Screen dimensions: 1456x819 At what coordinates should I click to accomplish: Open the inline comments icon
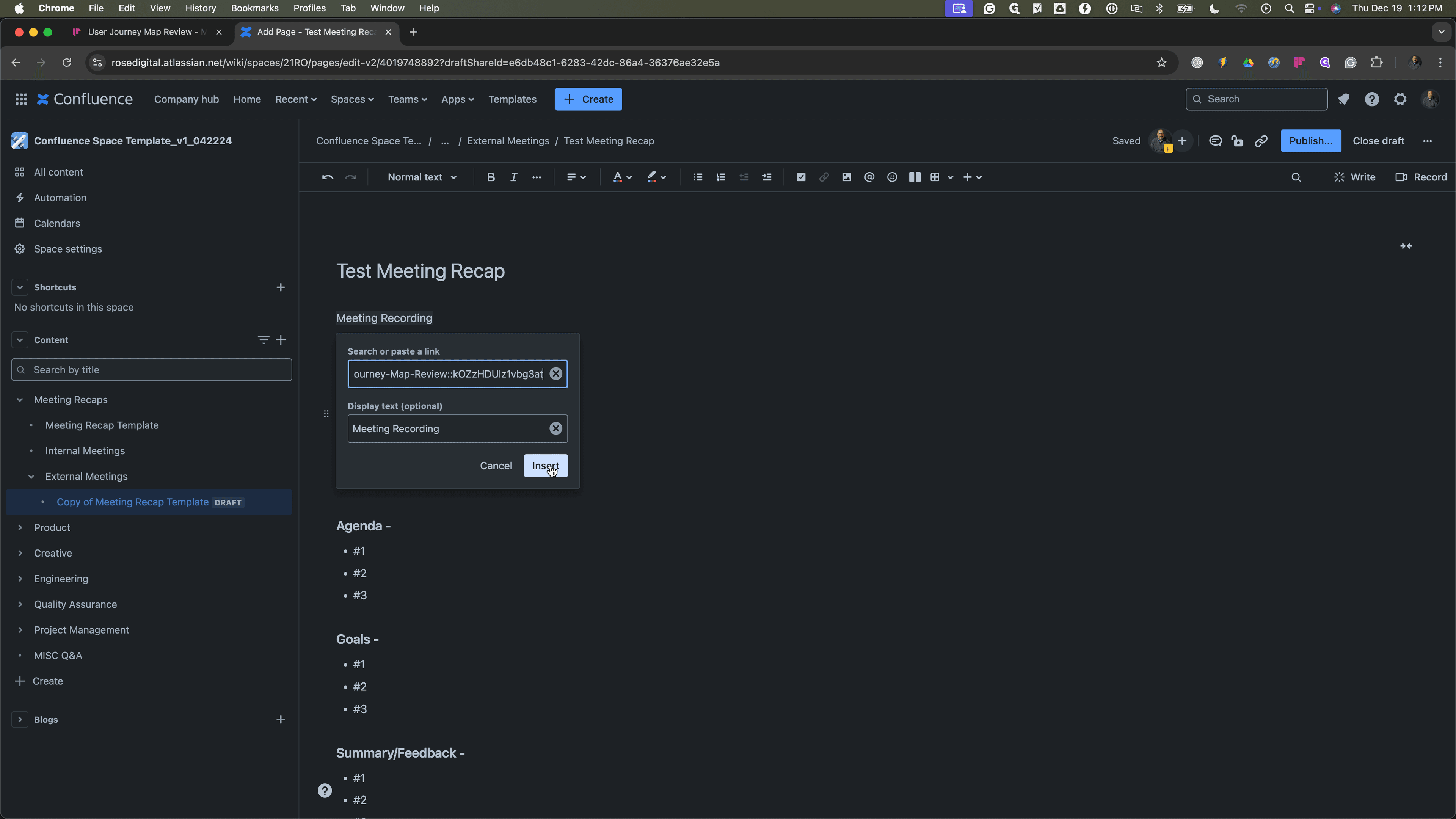[1215, 141]
